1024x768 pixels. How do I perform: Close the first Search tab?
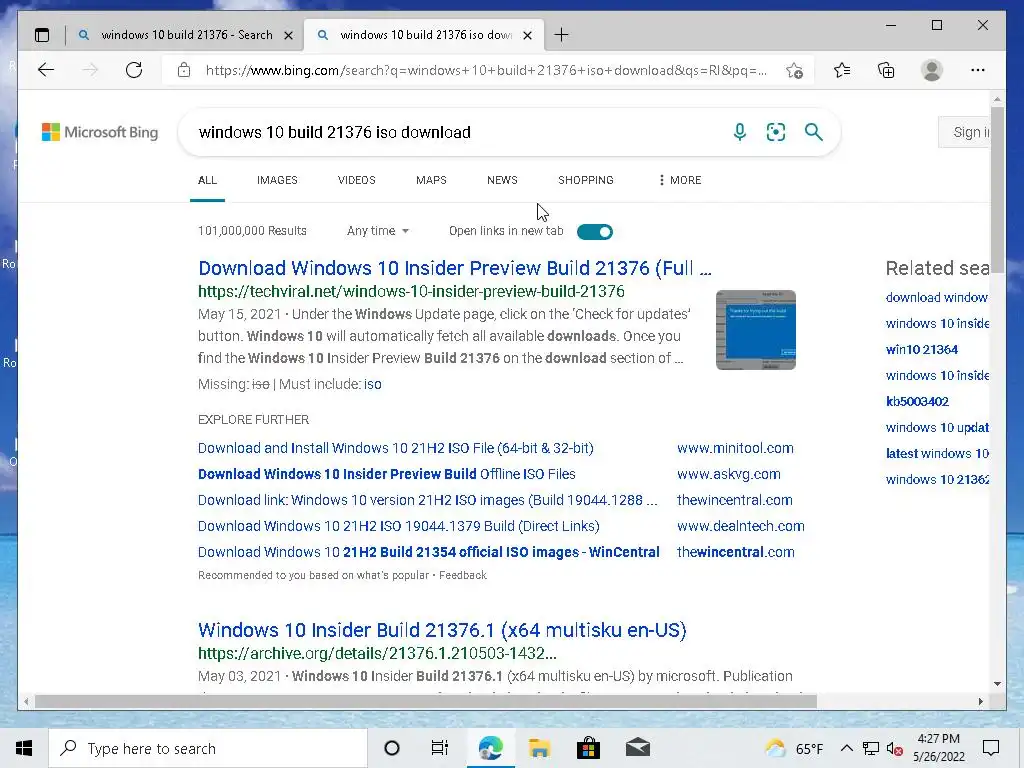tap(288, 36)
